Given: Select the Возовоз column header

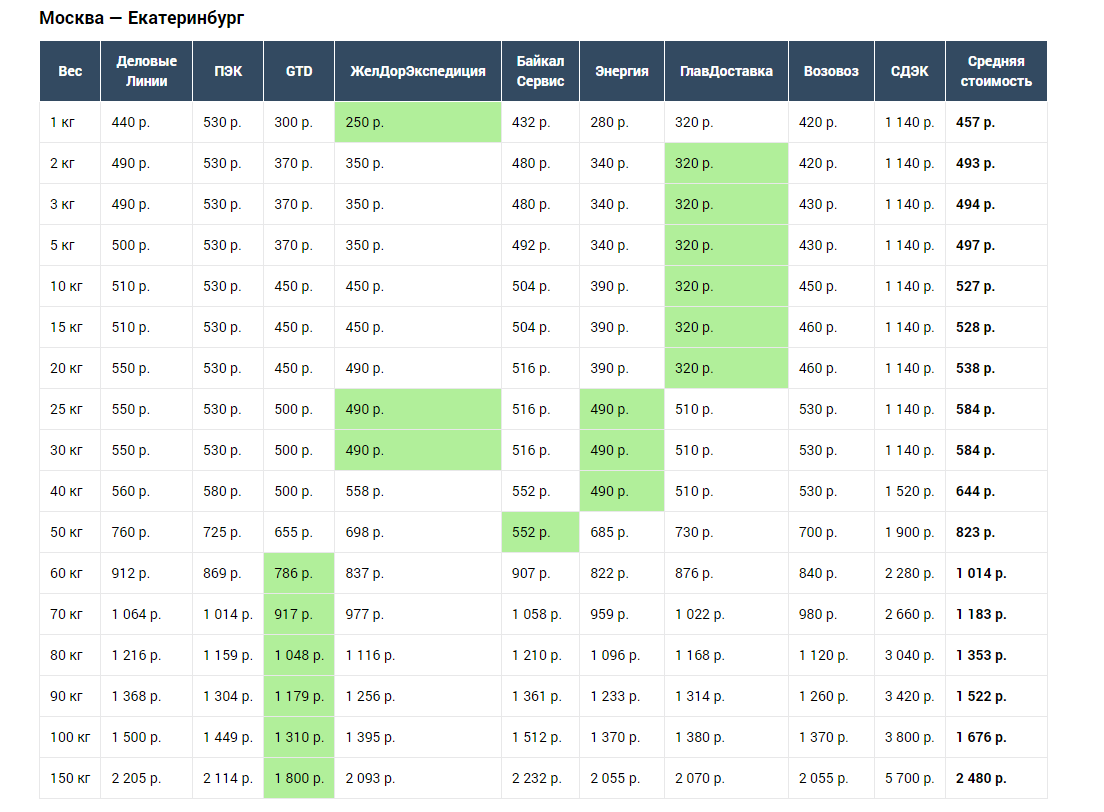Looking at the screenshot, I should (832, 71).
